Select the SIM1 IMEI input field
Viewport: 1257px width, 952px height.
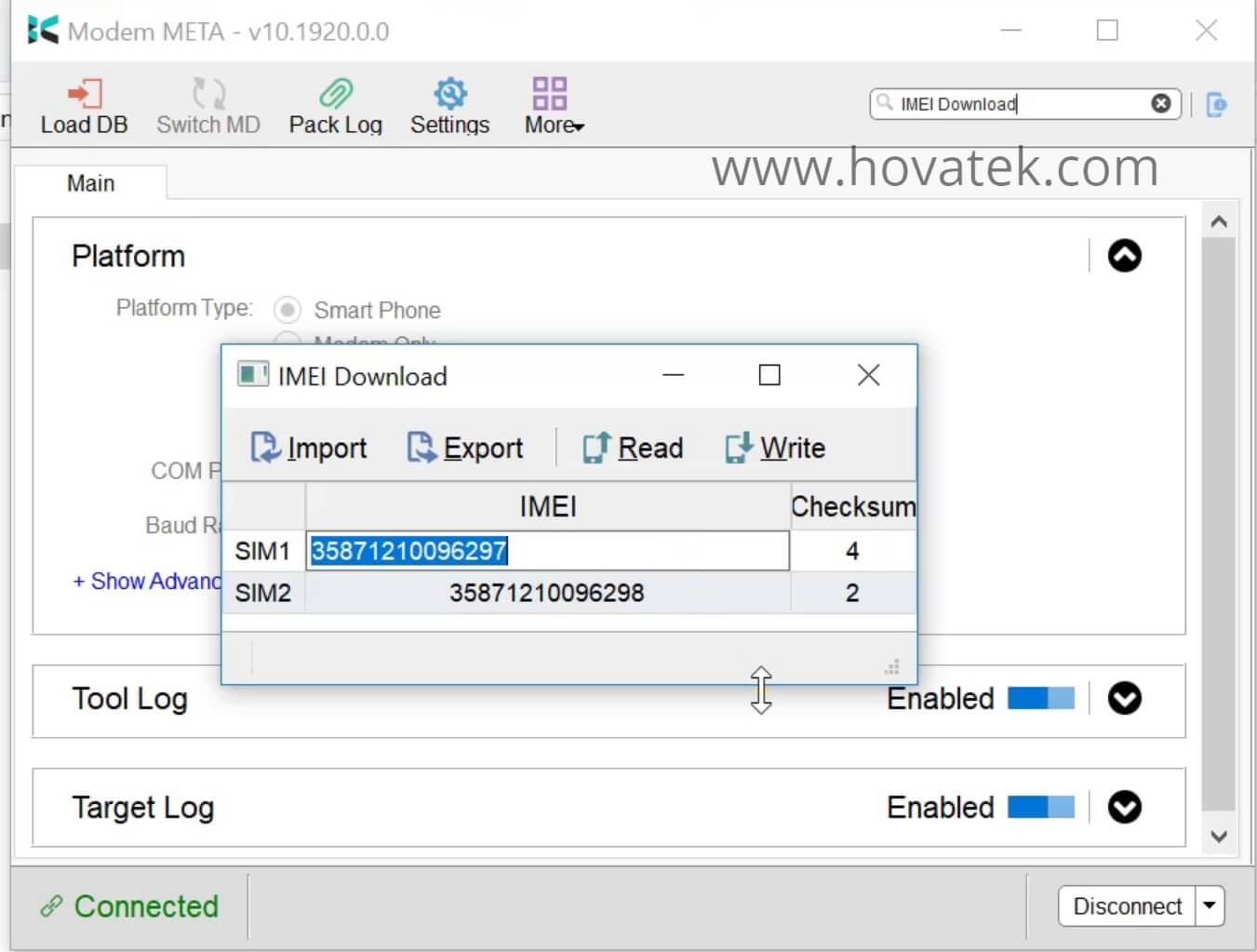click(547, 551)
